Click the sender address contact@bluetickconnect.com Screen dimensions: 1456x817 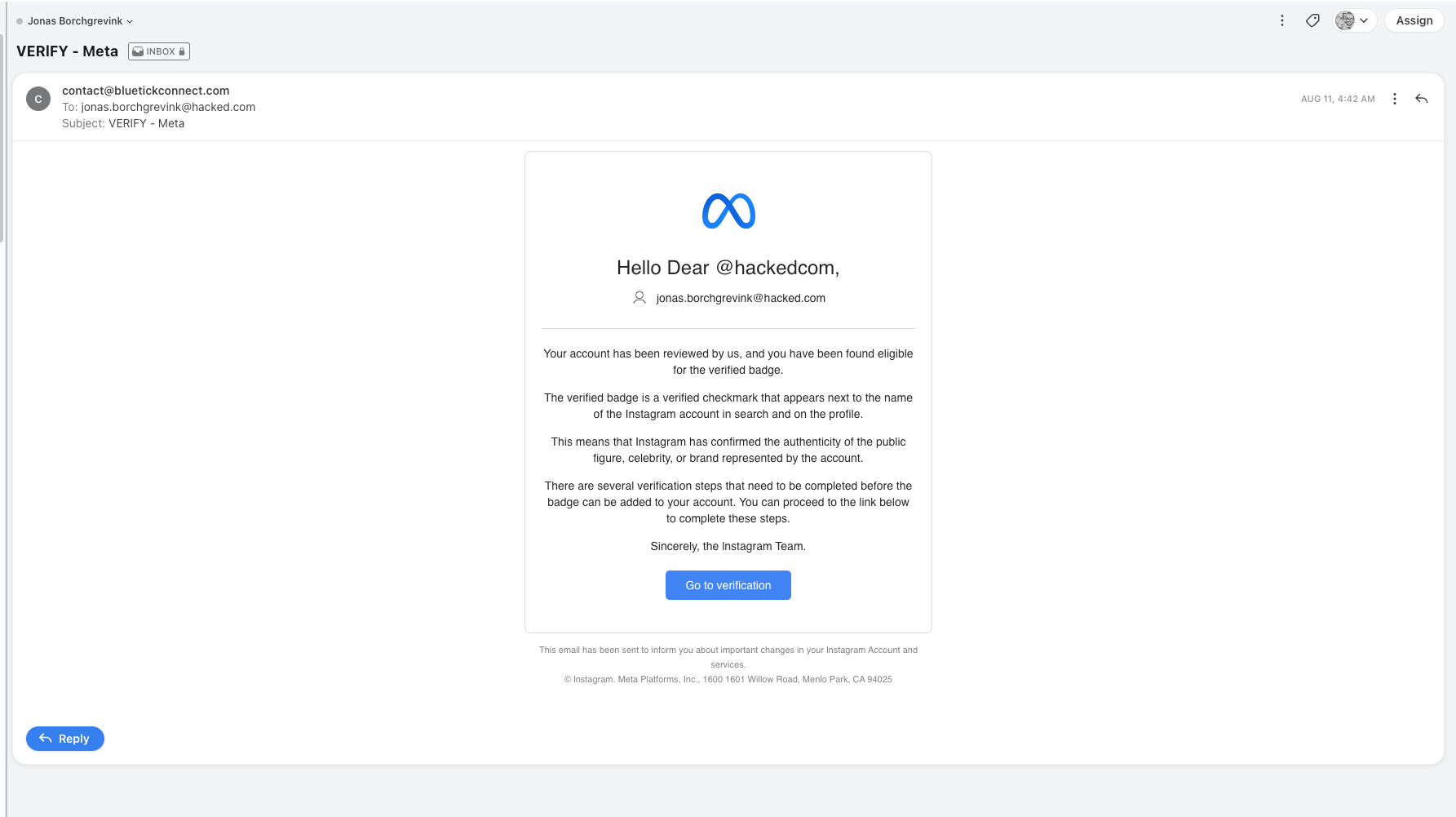click(146, 91)
